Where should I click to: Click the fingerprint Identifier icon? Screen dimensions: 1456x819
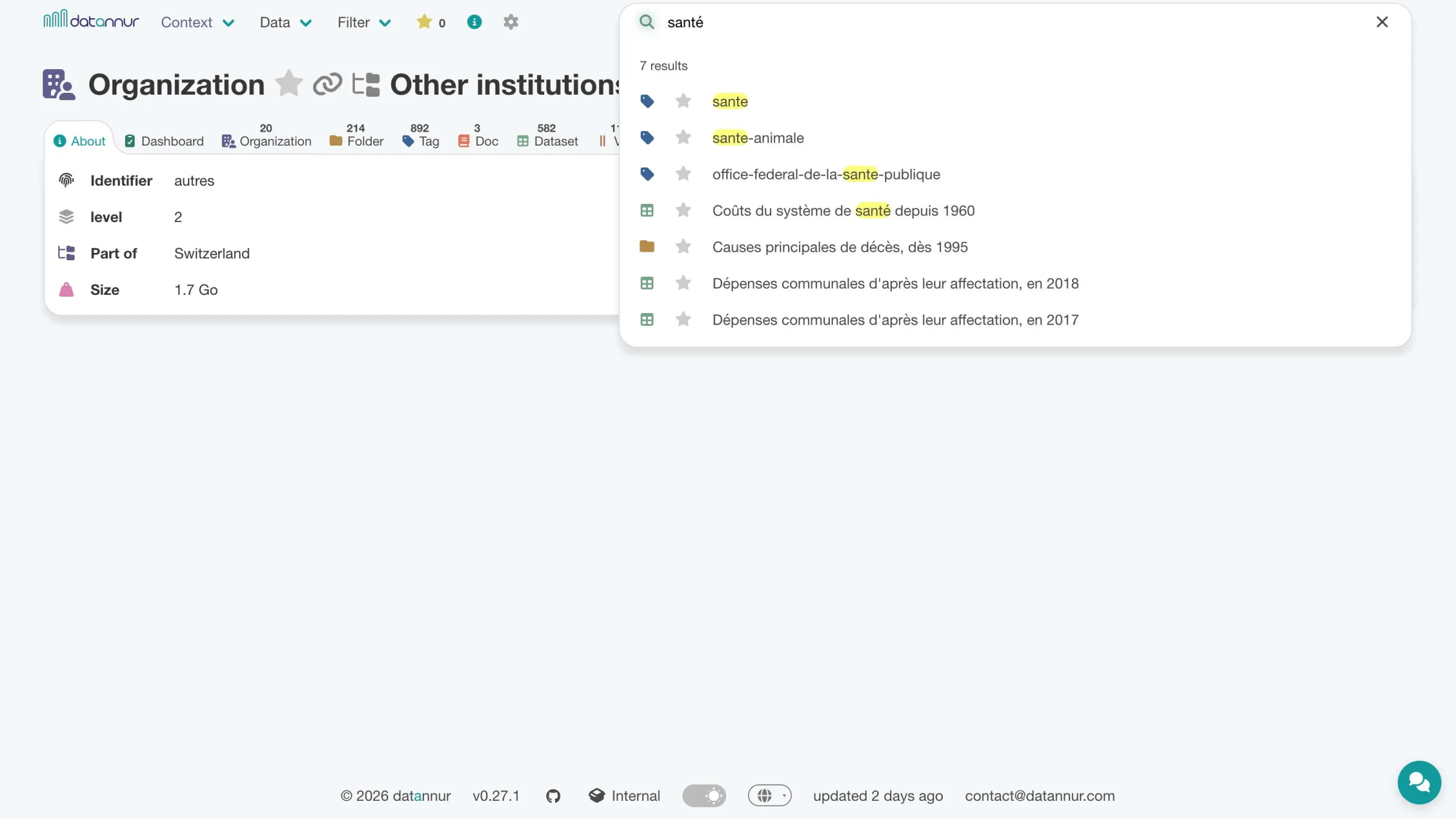pos(66,180)
